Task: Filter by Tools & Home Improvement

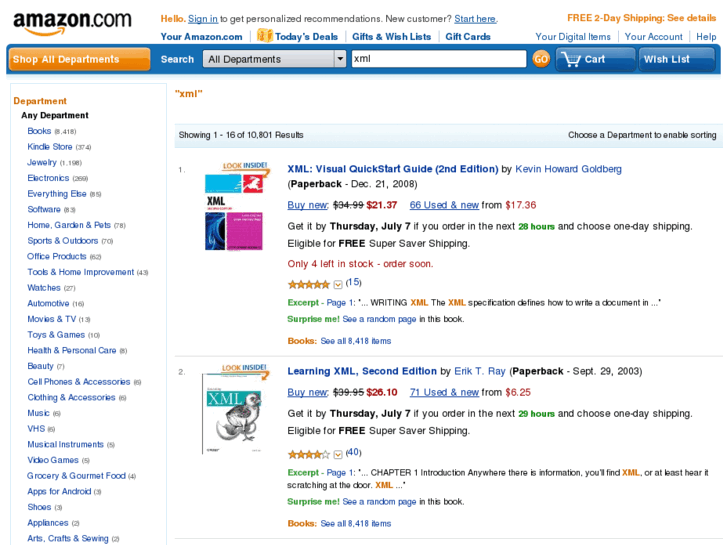Action: point(81,272)
